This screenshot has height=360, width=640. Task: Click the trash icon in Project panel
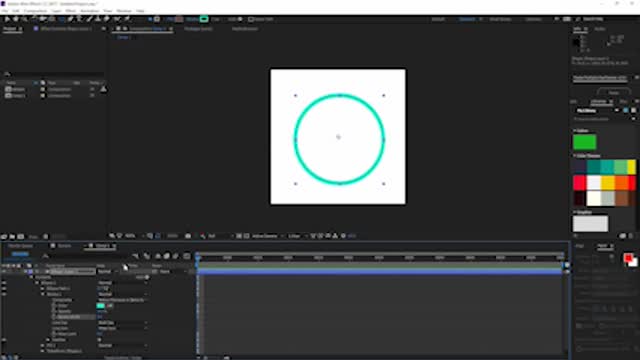45,237
